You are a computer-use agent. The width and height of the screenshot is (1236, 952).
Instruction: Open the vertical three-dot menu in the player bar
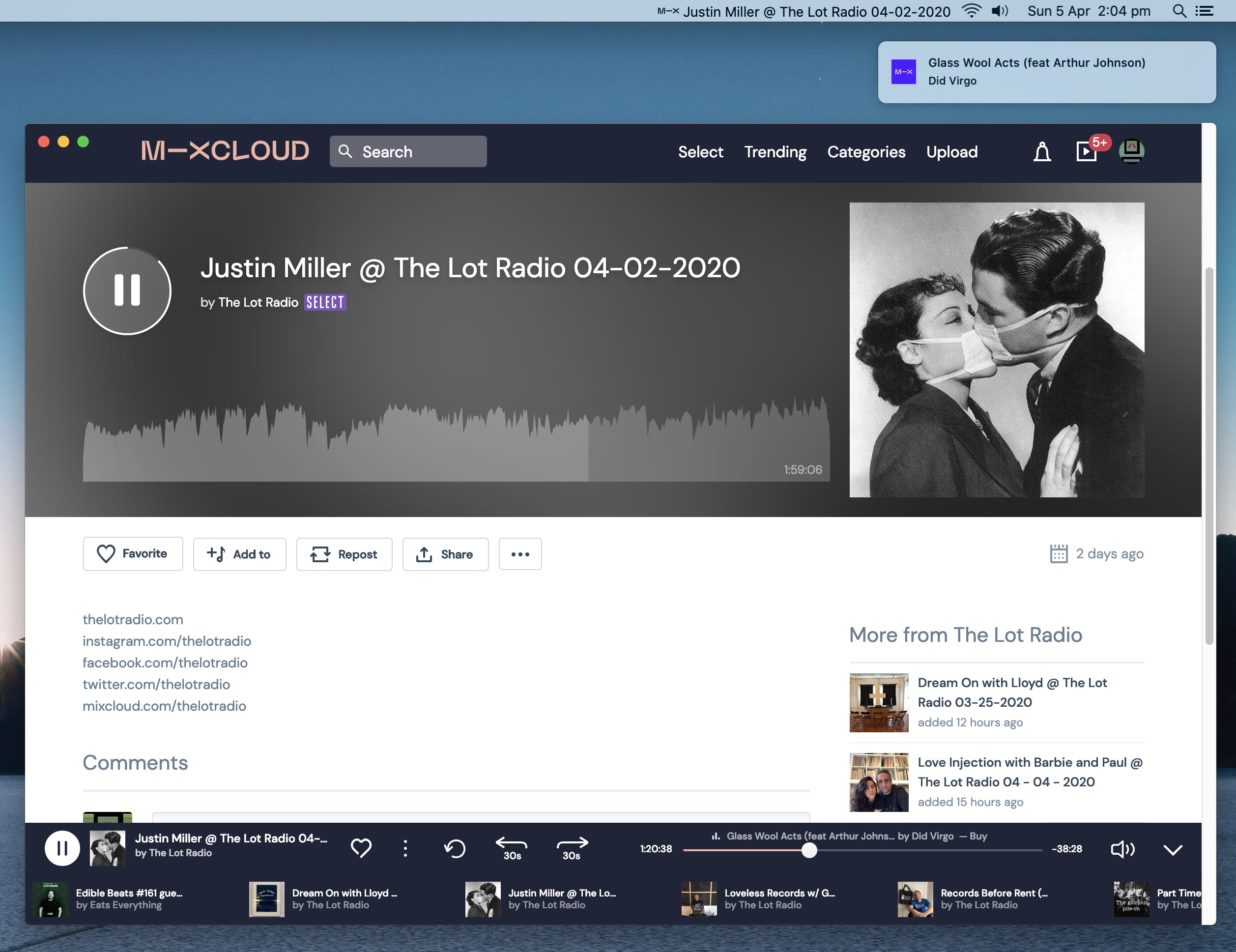(x=405, y=848)
